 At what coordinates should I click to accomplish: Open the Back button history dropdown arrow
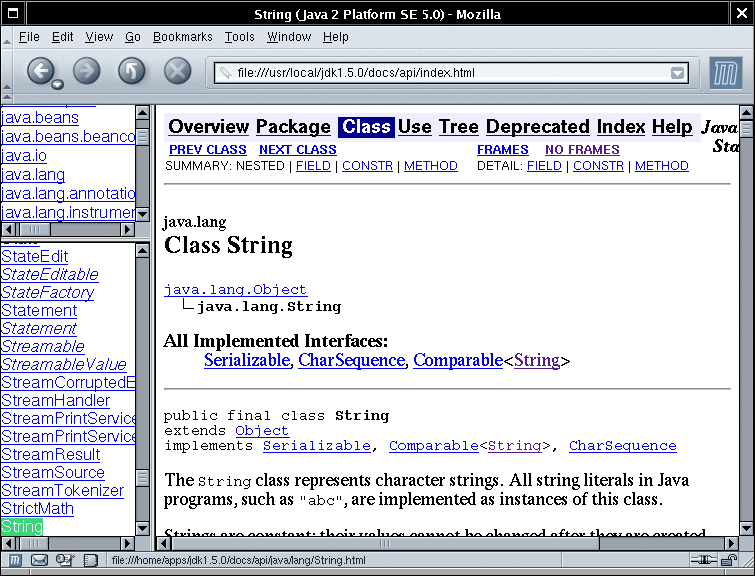coord(58,84)
